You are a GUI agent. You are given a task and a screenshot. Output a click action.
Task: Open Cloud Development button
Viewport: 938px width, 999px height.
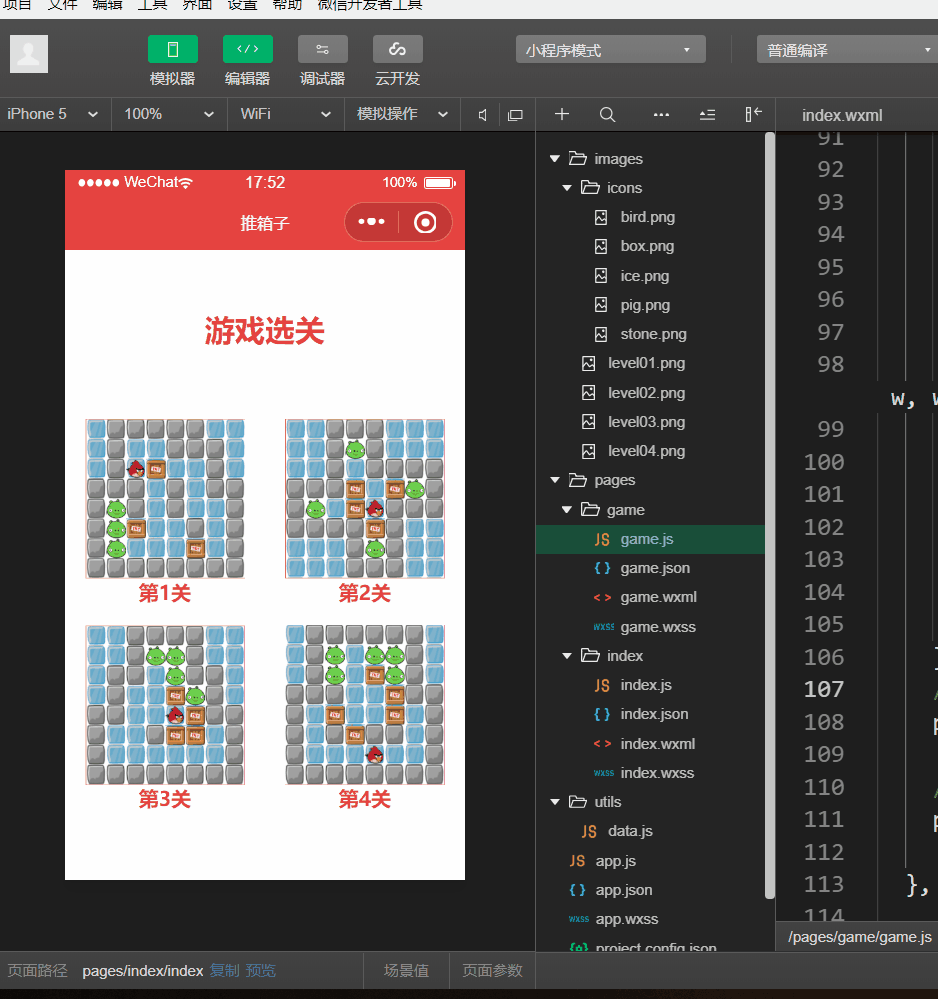tap(398, 50)
